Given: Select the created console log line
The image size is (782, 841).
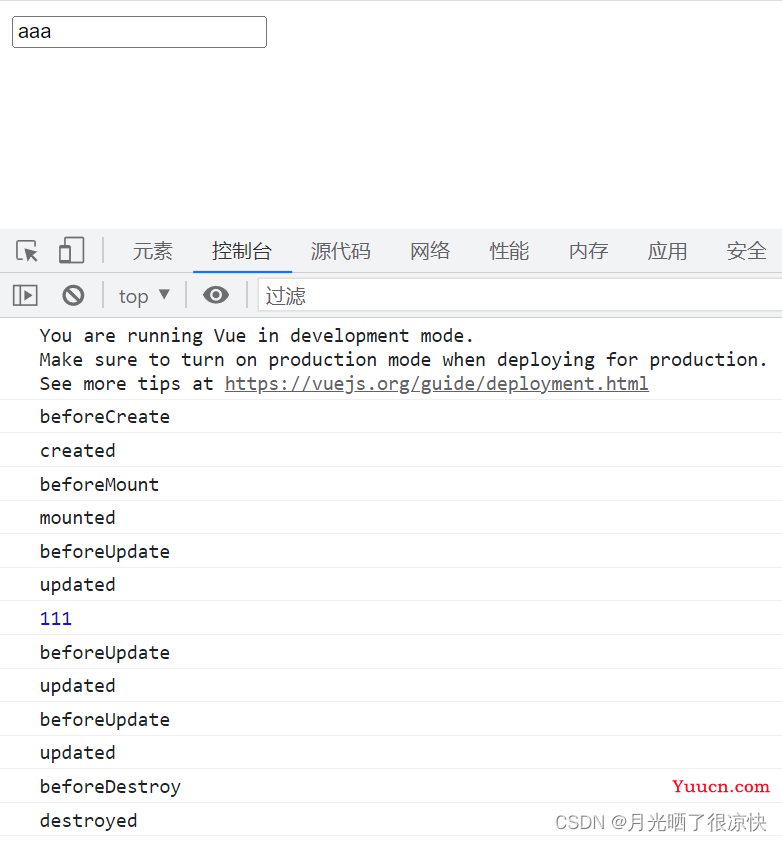Looking at the screenshot, I should (x=391, y=451).
